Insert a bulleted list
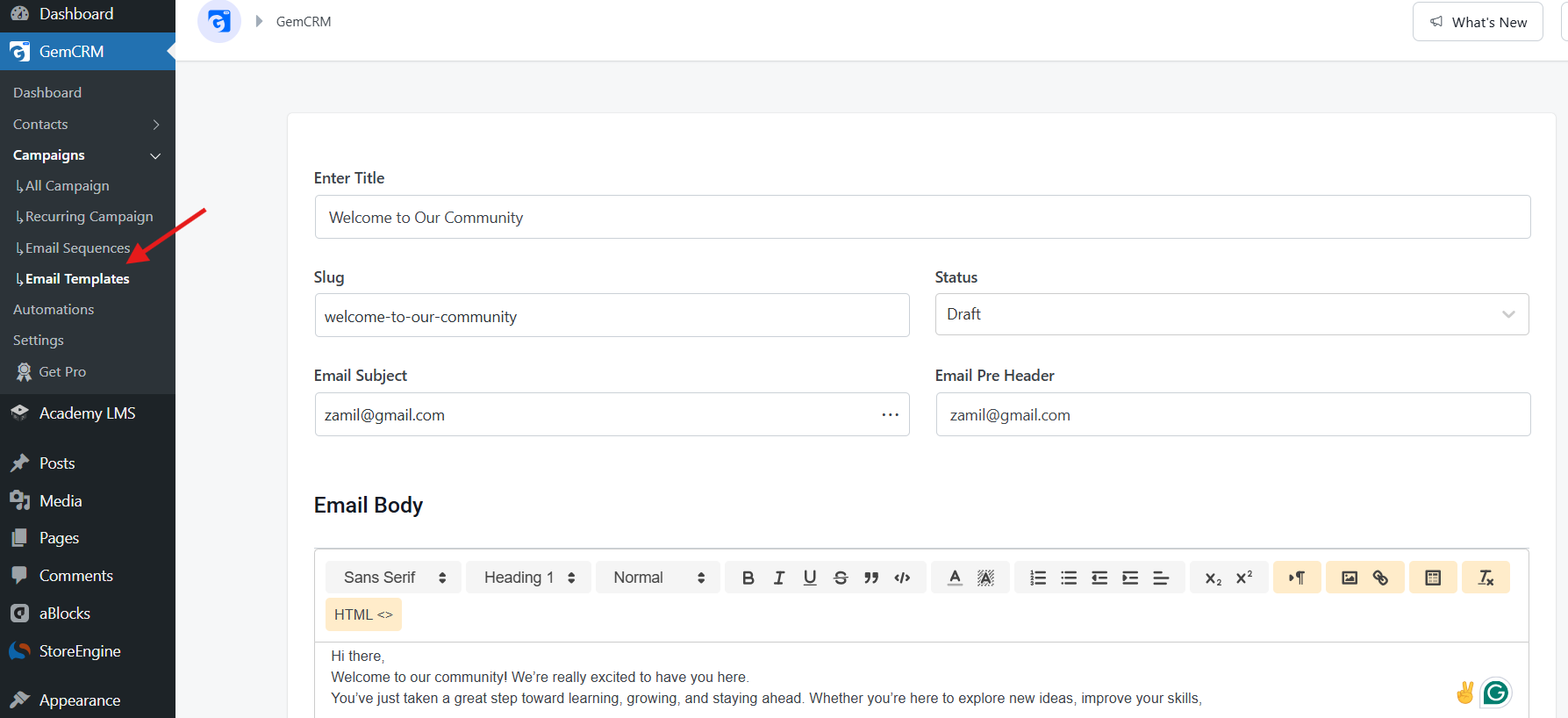Screen dimensions: 1568x718 1069,578
